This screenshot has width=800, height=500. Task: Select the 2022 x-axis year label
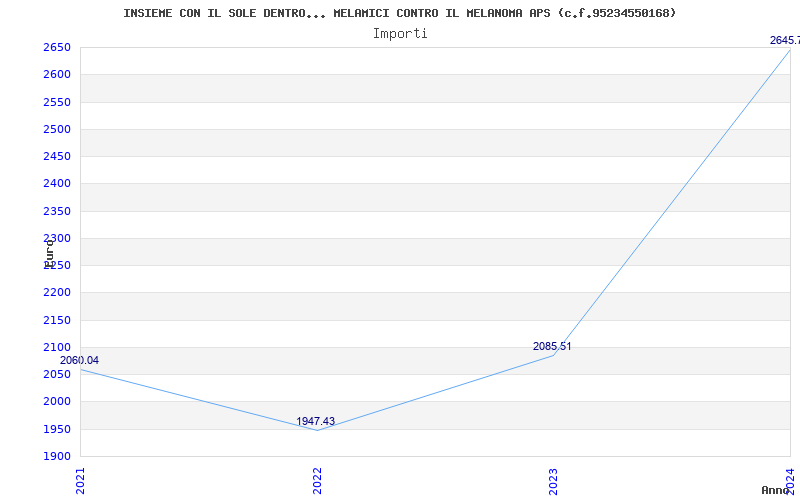click(x=317, y=480)
